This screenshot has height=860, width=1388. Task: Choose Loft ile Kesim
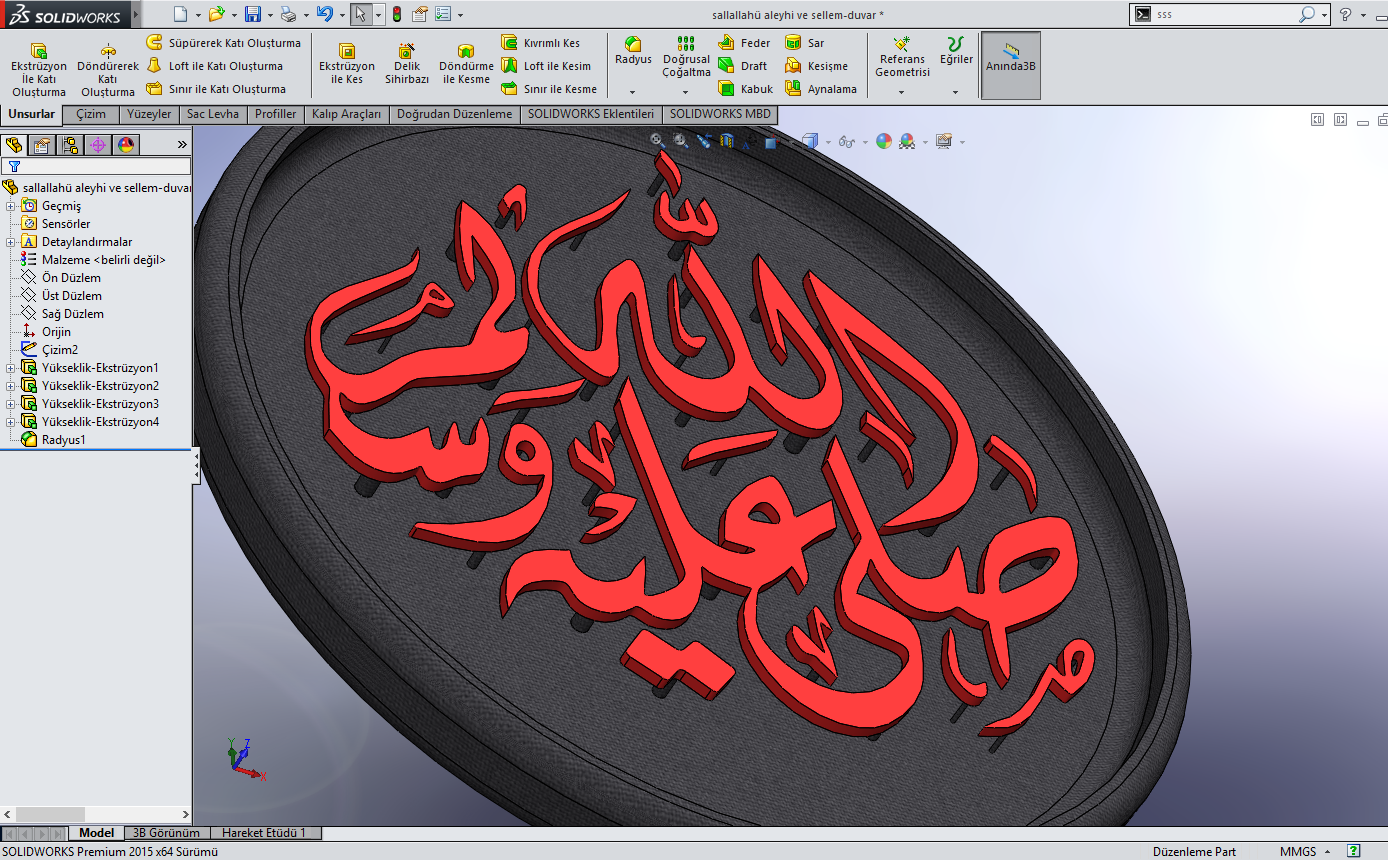[x=546, y=66]
